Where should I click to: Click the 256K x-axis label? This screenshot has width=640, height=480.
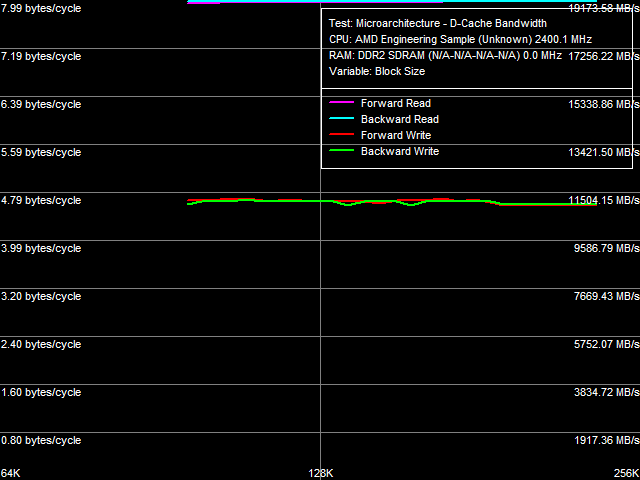(x=626, y=472)
